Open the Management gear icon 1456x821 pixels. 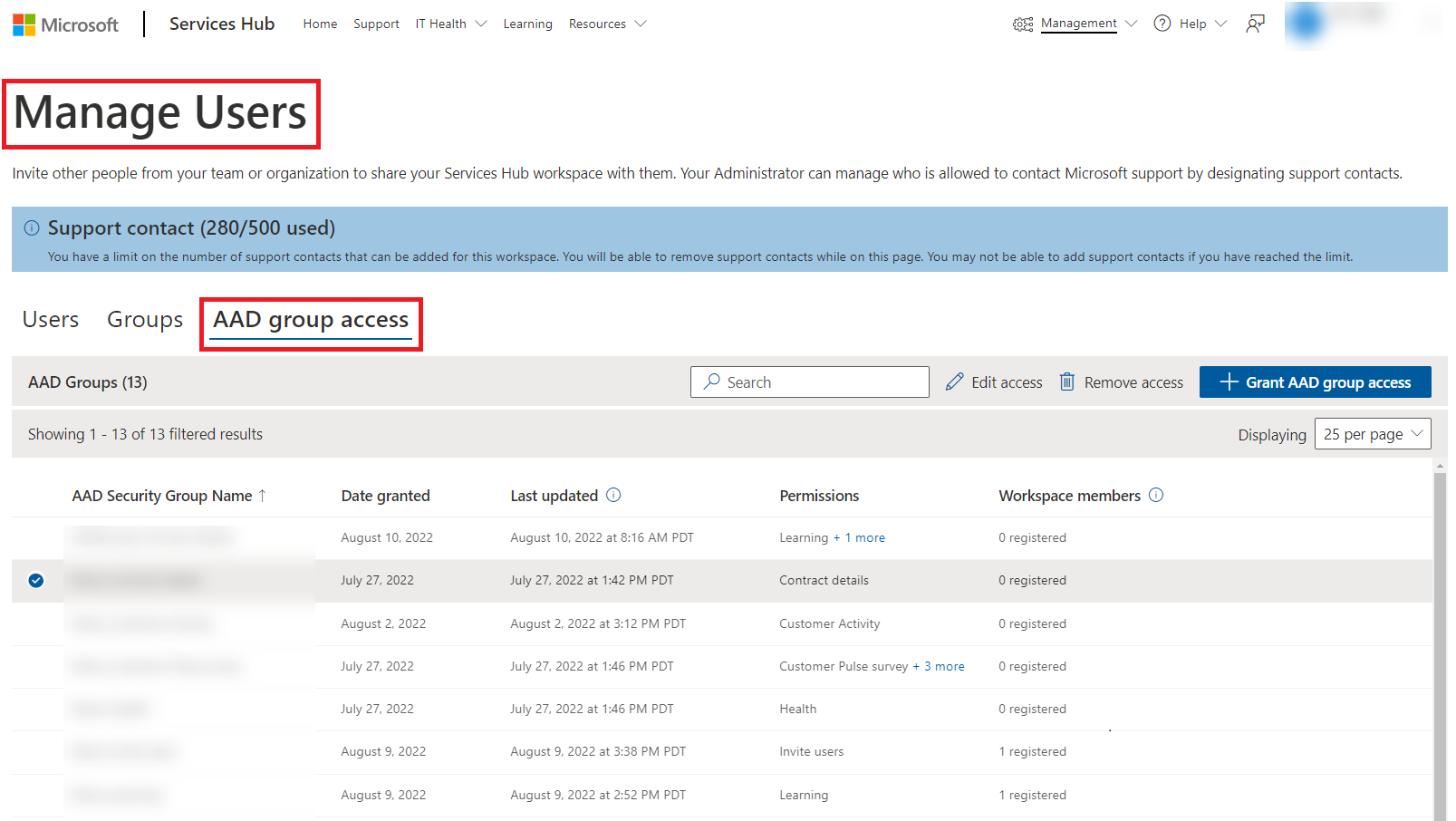[1023, 24]
